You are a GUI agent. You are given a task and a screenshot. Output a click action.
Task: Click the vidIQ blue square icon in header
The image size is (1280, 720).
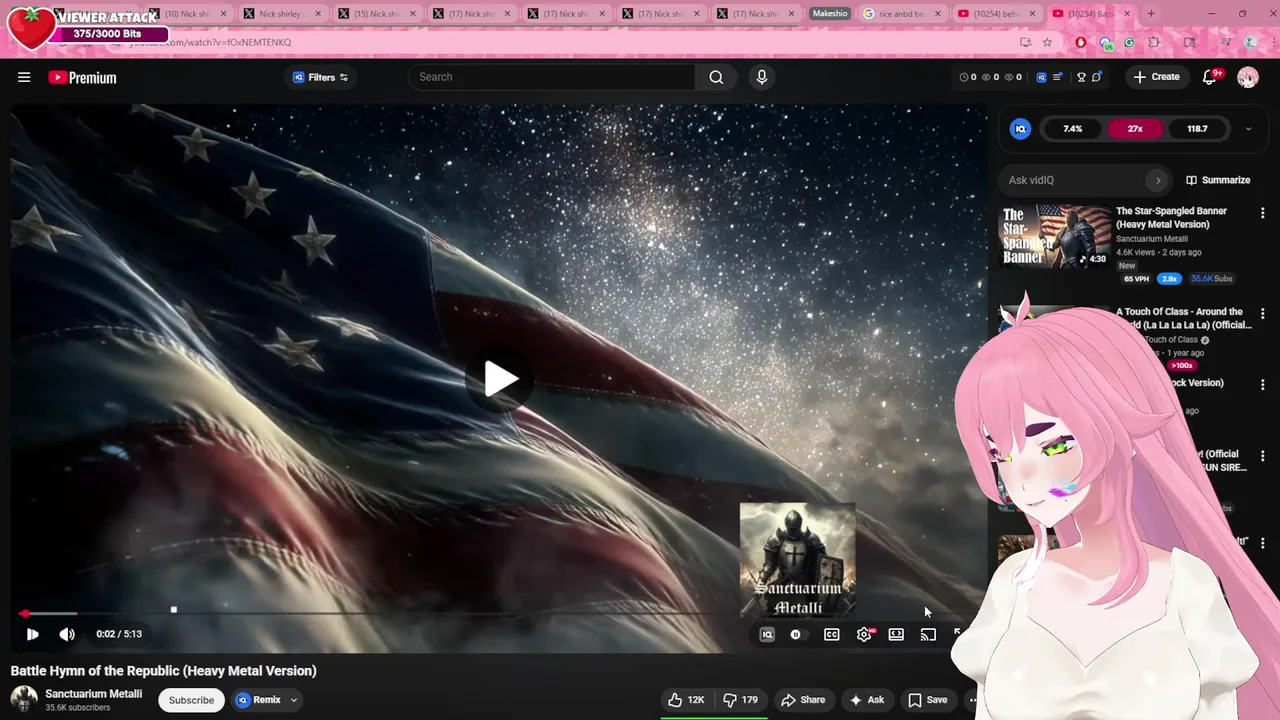click(x=1041, y=77)
